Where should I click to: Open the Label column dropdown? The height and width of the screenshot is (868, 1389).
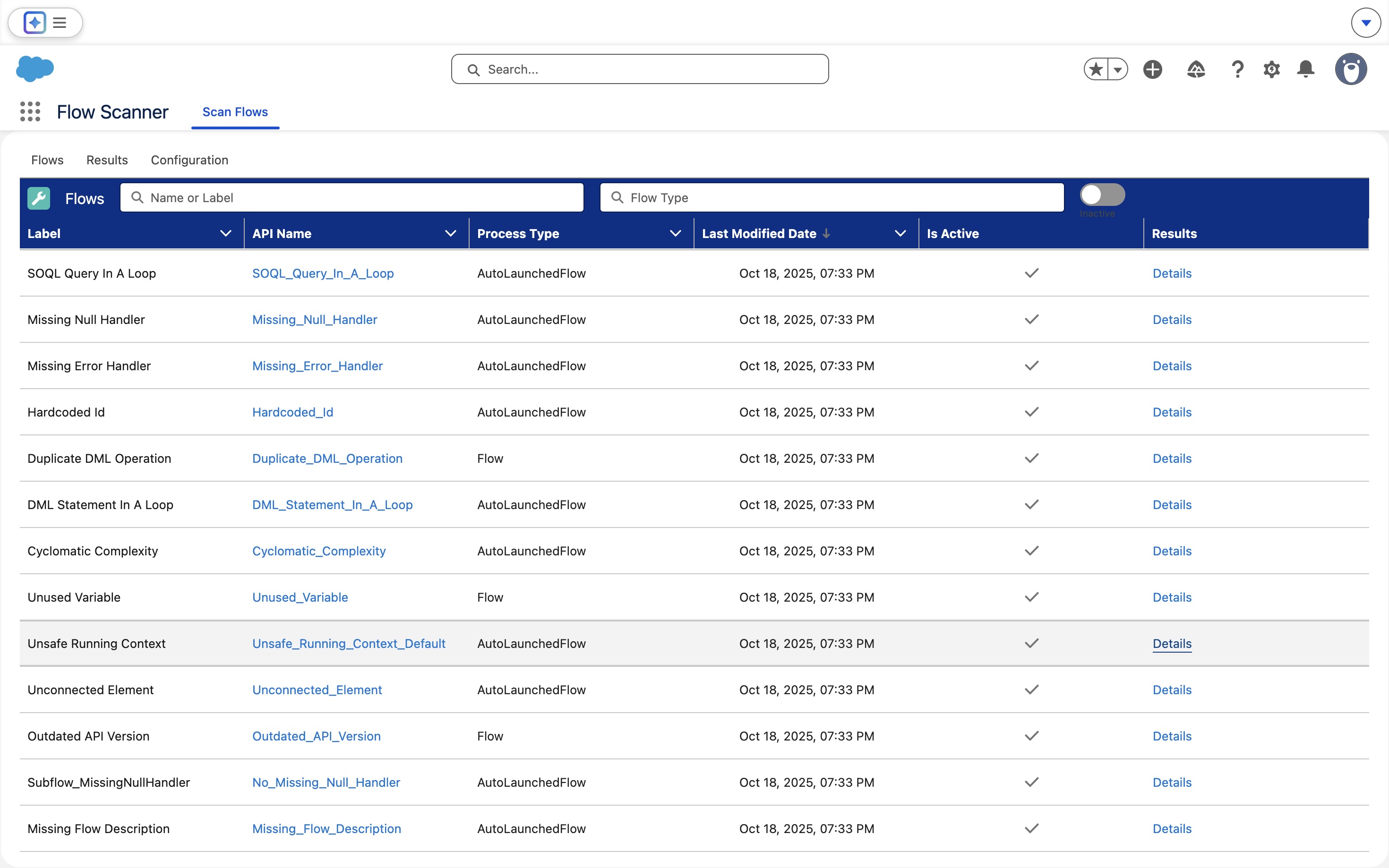point(225,233)
